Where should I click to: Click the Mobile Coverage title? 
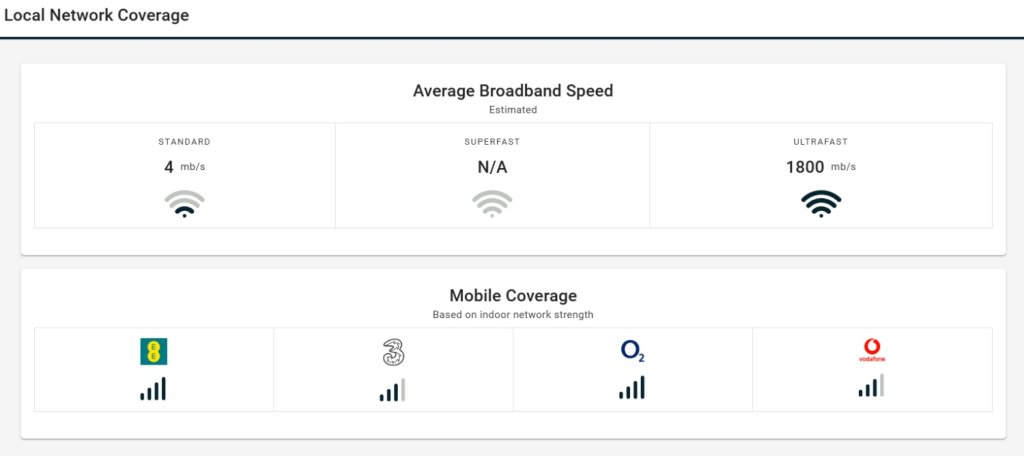tap(513, 296)
